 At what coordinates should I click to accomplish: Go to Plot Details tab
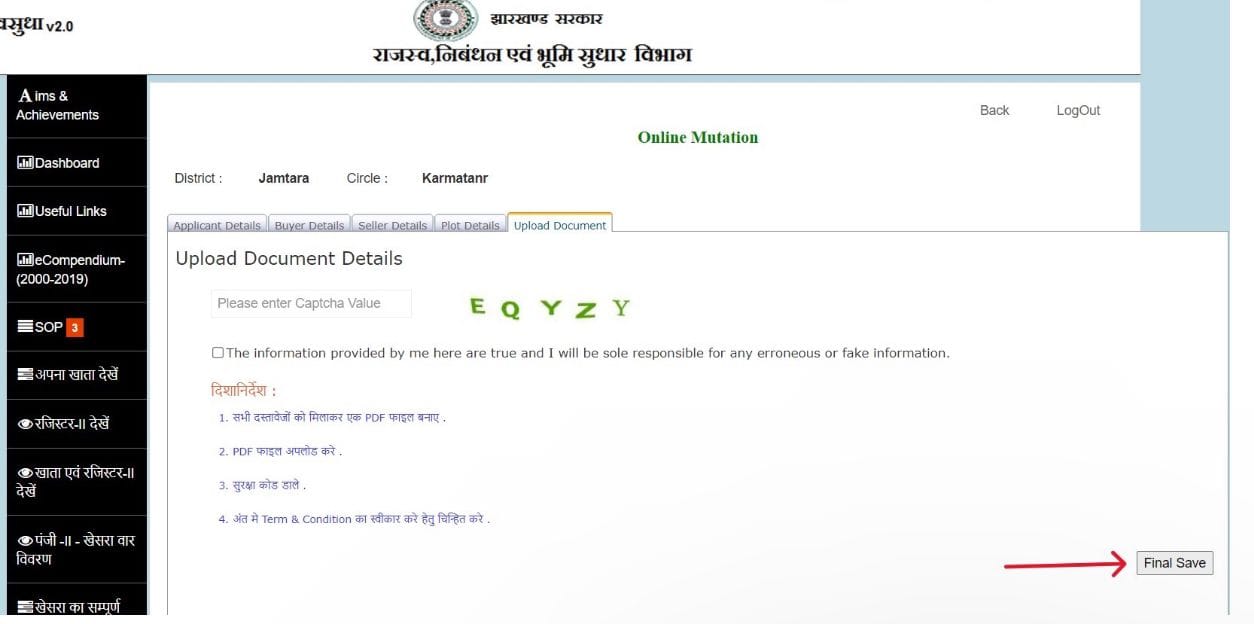470,225
